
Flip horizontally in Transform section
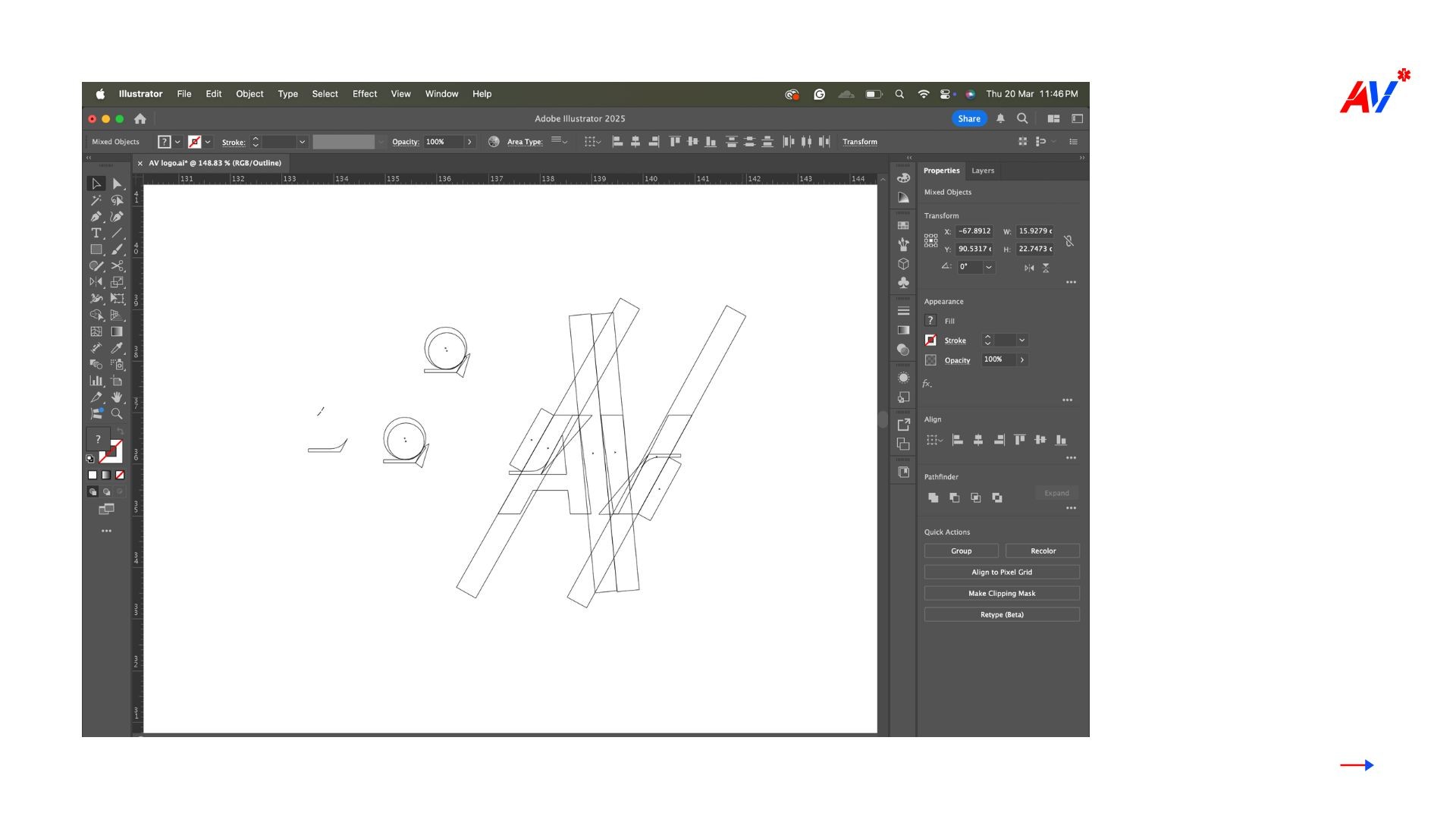click(x=1029, y=268)
